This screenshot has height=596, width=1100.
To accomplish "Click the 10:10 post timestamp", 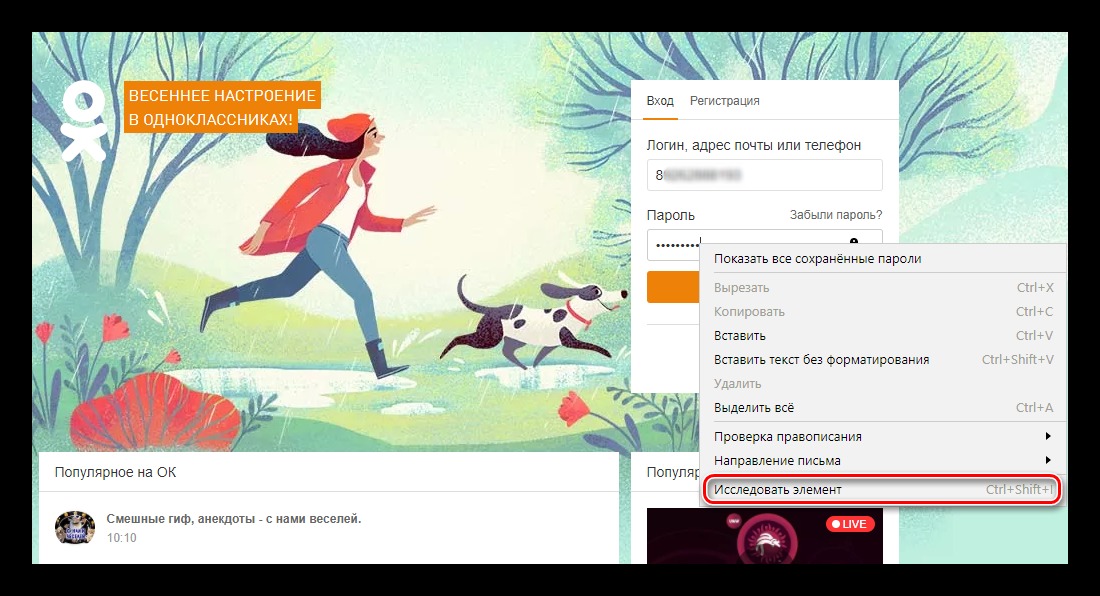I will [x=121, y=538].
